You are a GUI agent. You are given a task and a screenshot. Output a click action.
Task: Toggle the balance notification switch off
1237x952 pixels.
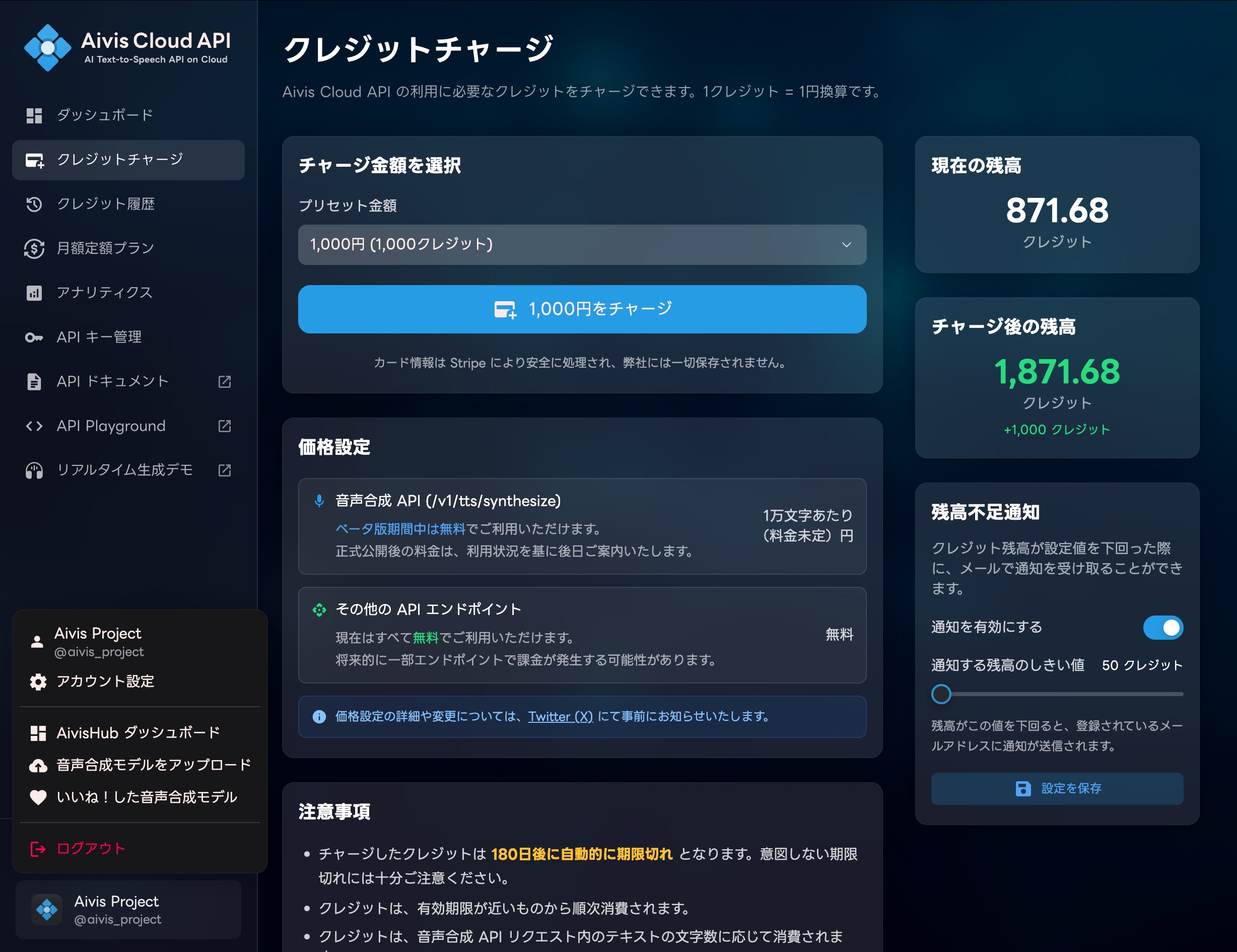pos(1162,628)
